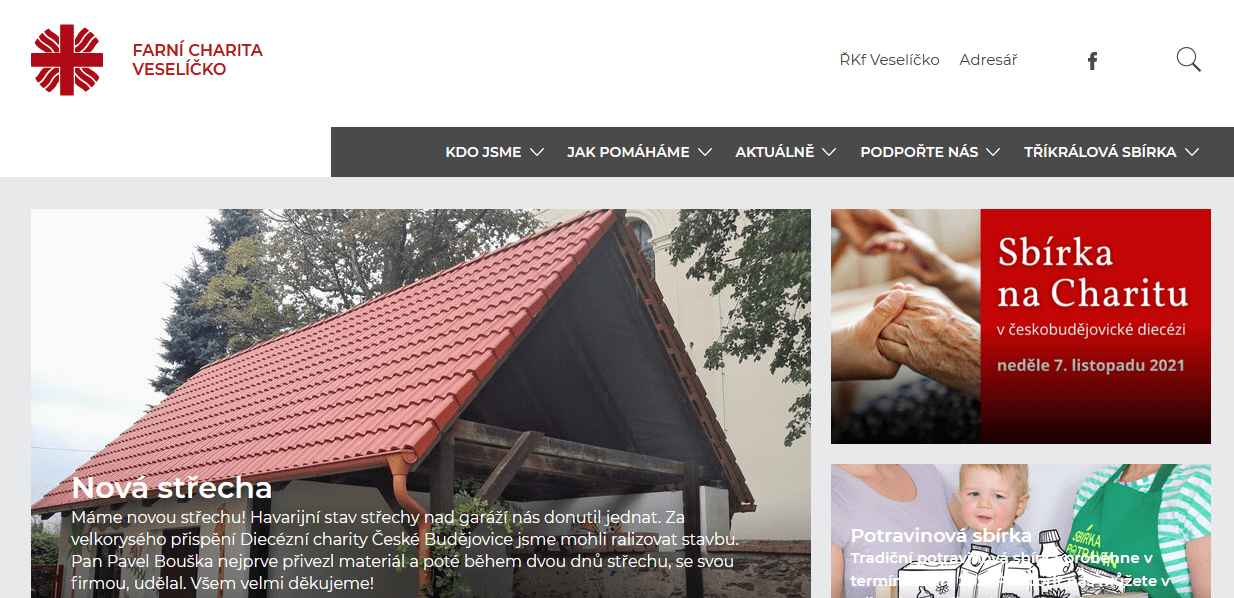Expand the chevron next to Jak pomáháme
The height and width of the screenshot is (598, 1234).
(705, 152)
